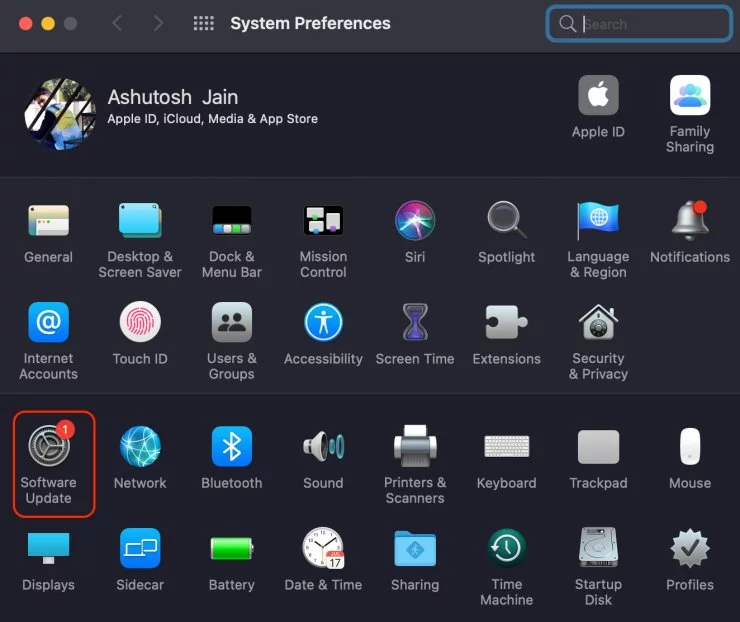Open Dock & Menu Bar settings
The height and width of the screenshot is (622, 740).
(x=231, y=221)
